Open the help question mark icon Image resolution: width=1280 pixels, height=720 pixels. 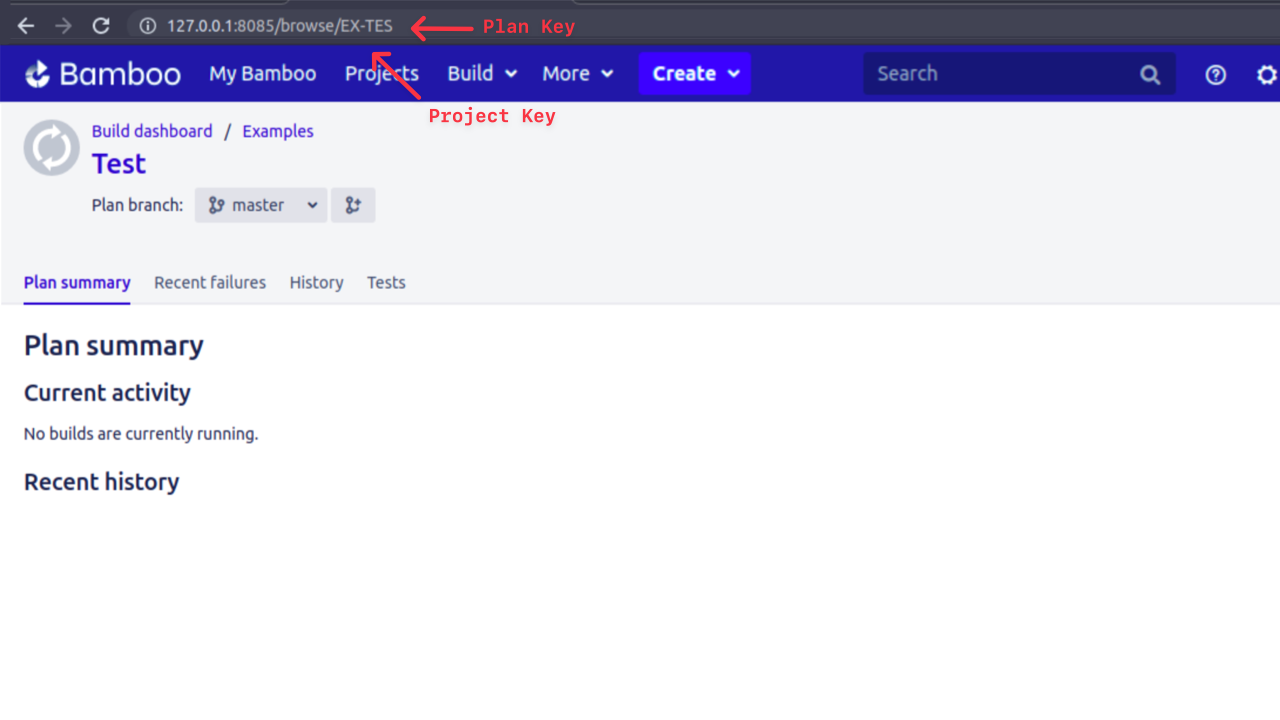tap(1215, 74)
